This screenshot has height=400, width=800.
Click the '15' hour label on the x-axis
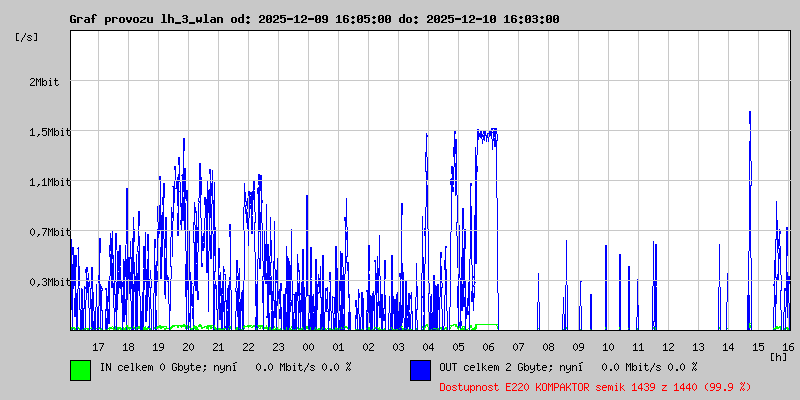pyautogui.click(x=758, y=347)
